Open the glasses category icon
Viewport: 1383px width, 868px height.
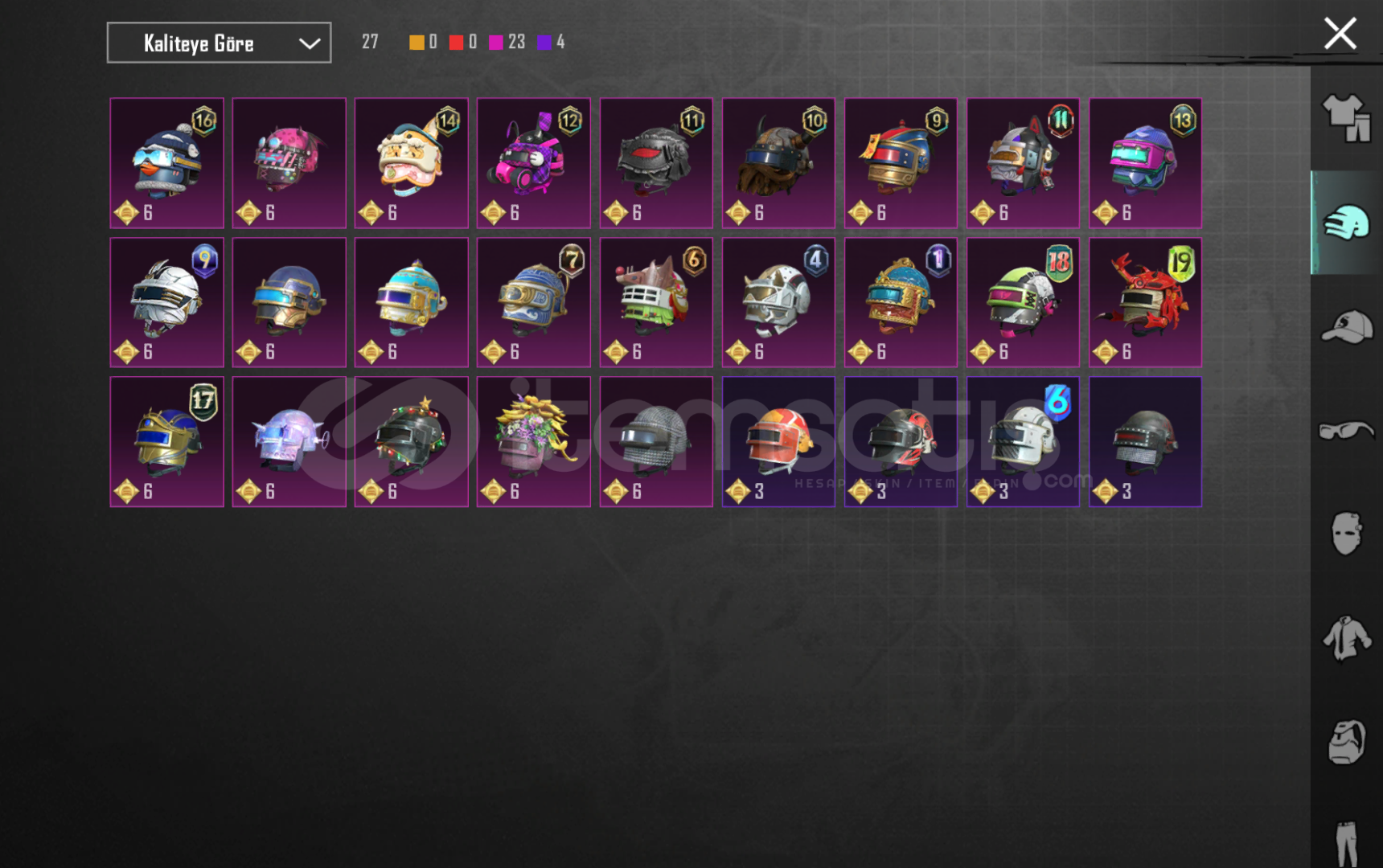tap(1347, 431)
